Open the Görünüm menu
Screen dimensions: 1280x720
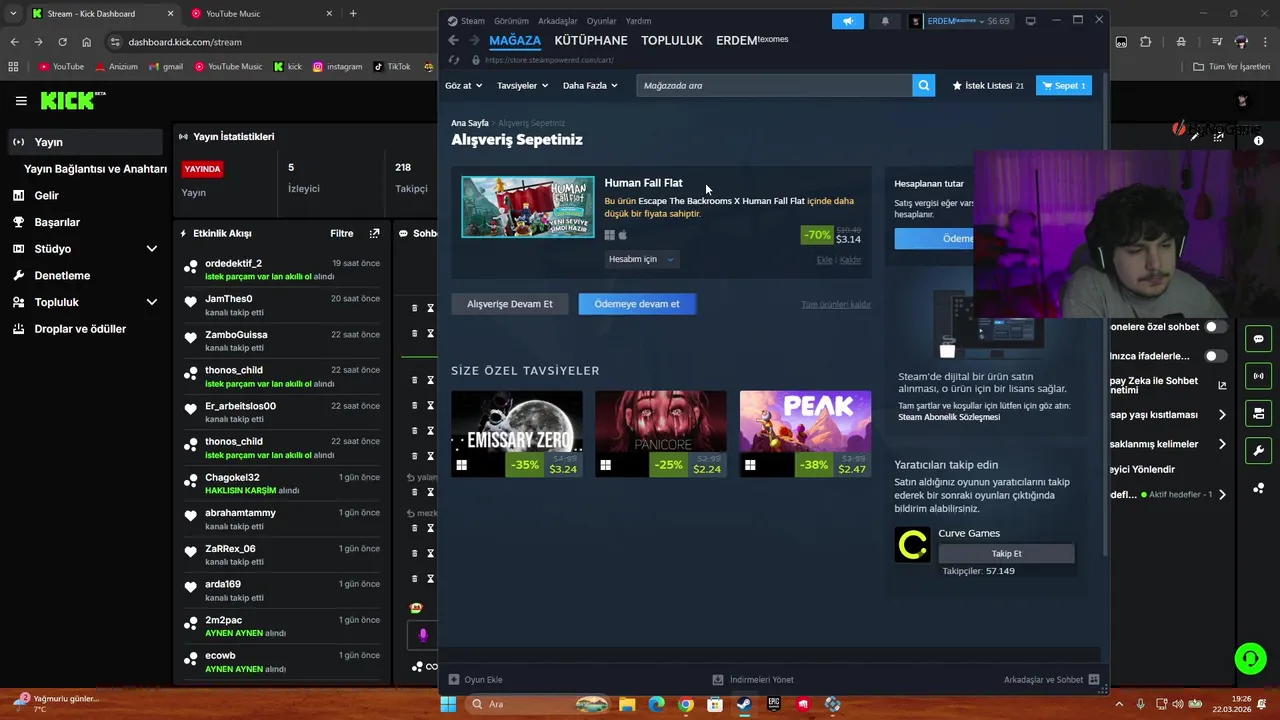pos(511,21)
